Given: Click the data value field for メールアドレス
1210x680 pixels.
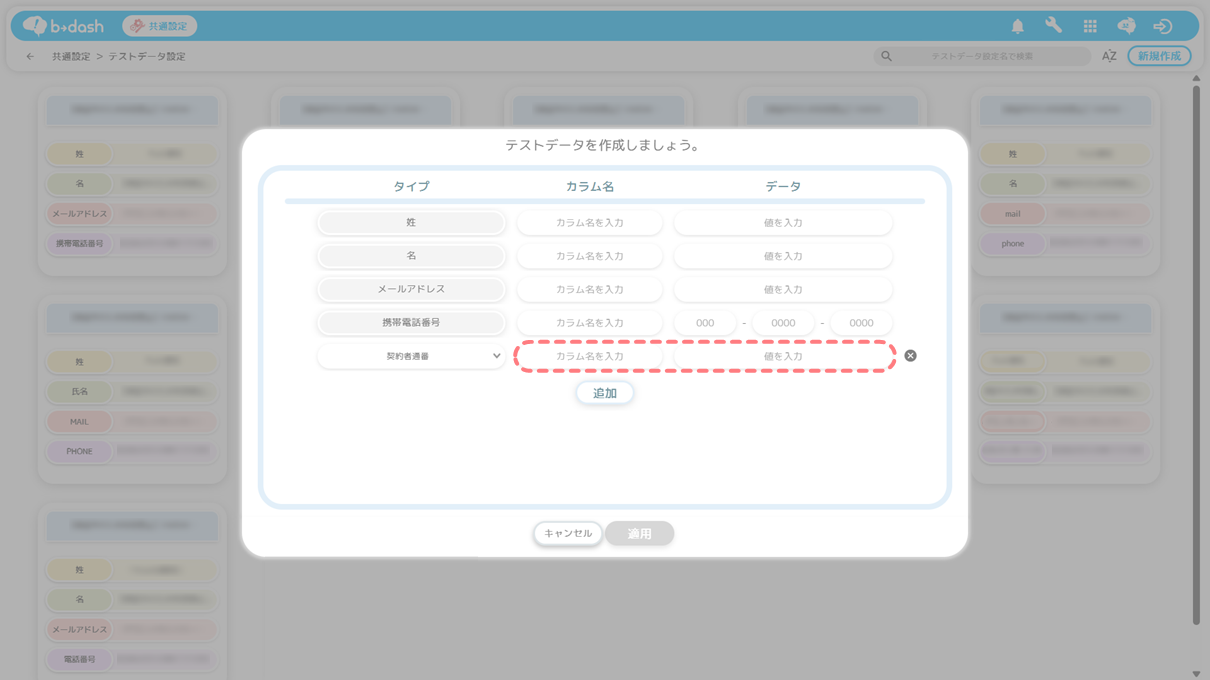Looking at the screenshot, I should tap(782, 290).
